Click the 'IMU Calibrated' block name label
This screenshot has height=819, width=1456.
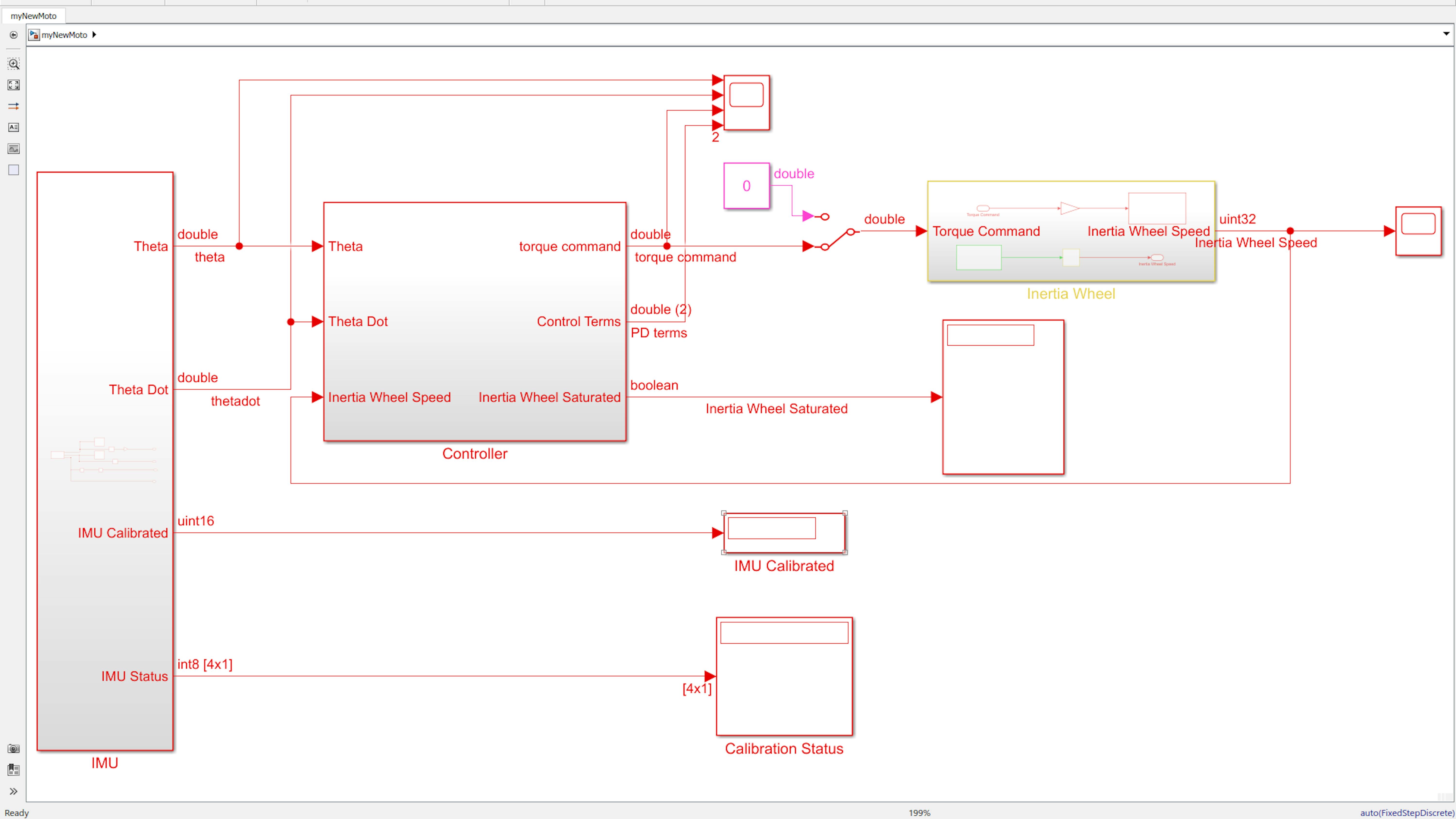(x=785, y=566)
